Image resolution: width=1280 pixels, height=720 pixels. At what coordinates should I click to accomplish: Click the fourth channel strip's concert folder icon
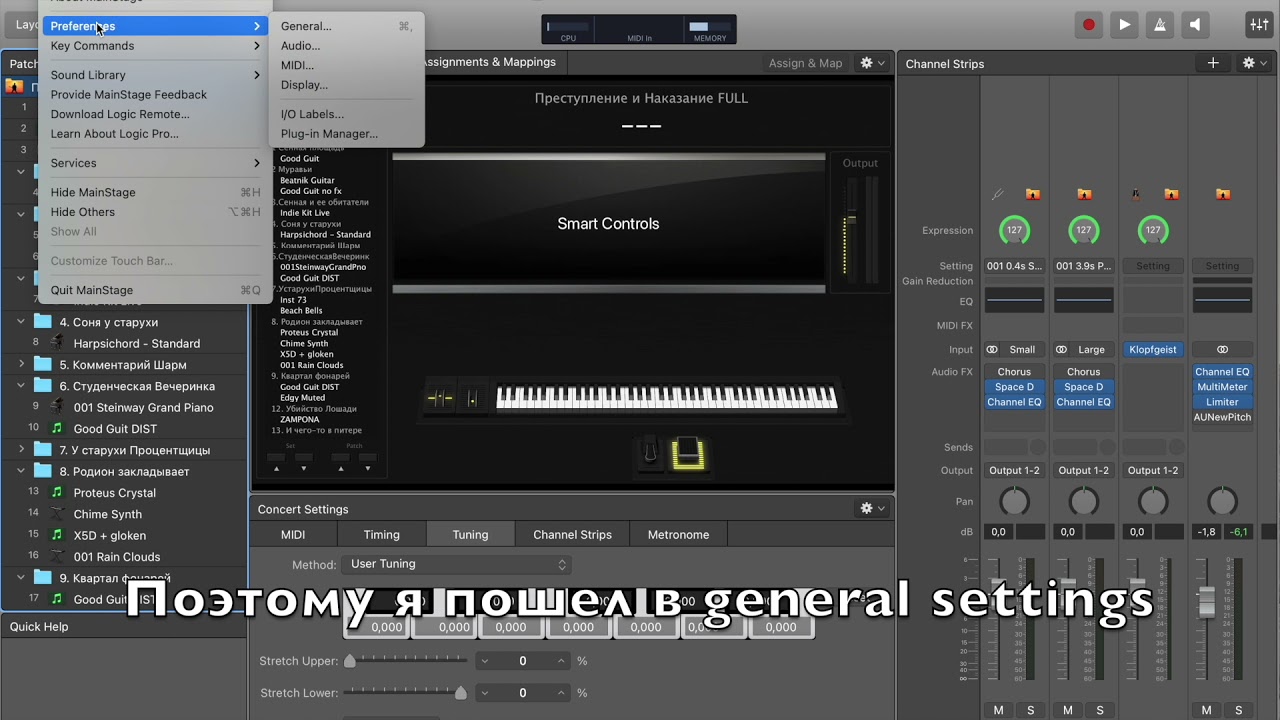(1222, 194)
